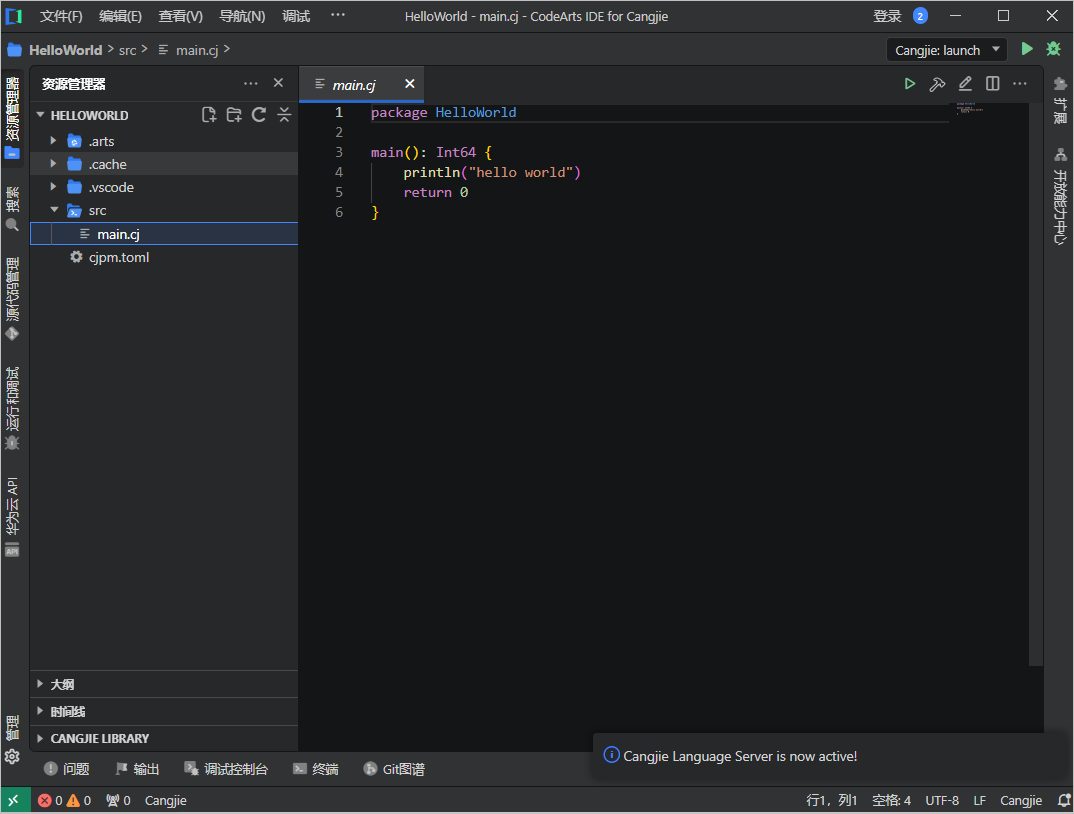Click src in the breadcrumb
This screenshot has width=1074, height=814.
coord(127,50)
